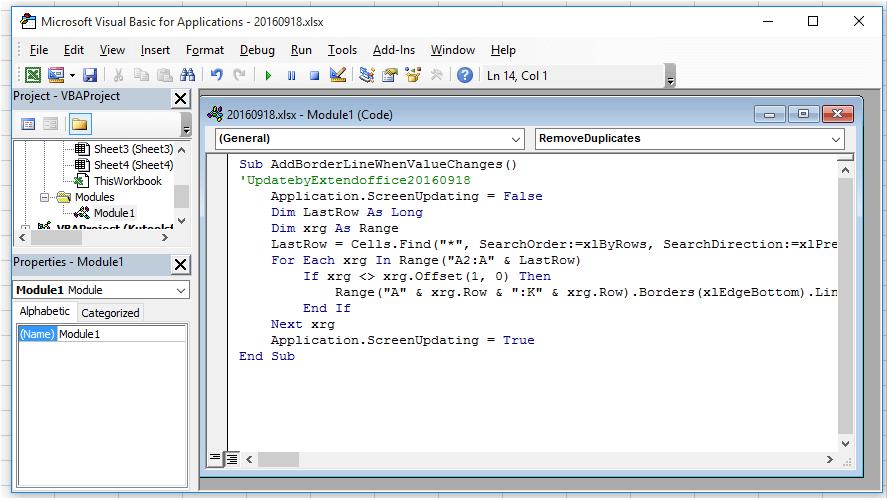Switch to the Categorized tab
Viewport: 893px width, 500px height.
[110, 313]
